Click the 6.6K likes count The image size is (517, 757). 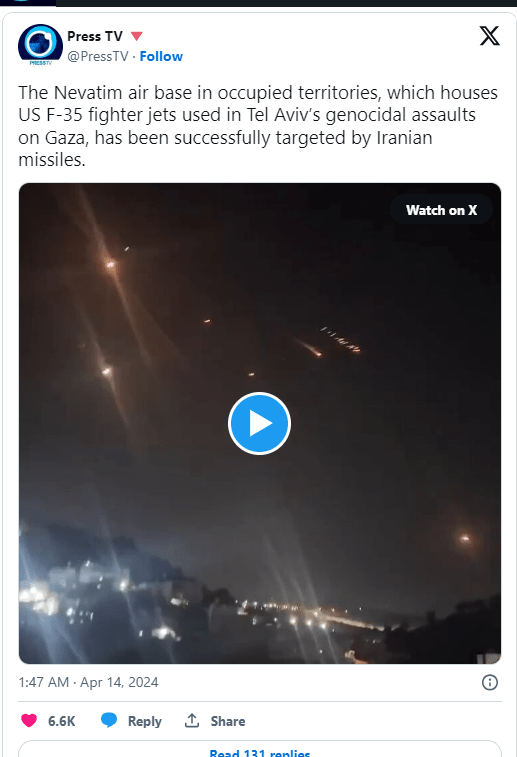click(x=61, y=721)
